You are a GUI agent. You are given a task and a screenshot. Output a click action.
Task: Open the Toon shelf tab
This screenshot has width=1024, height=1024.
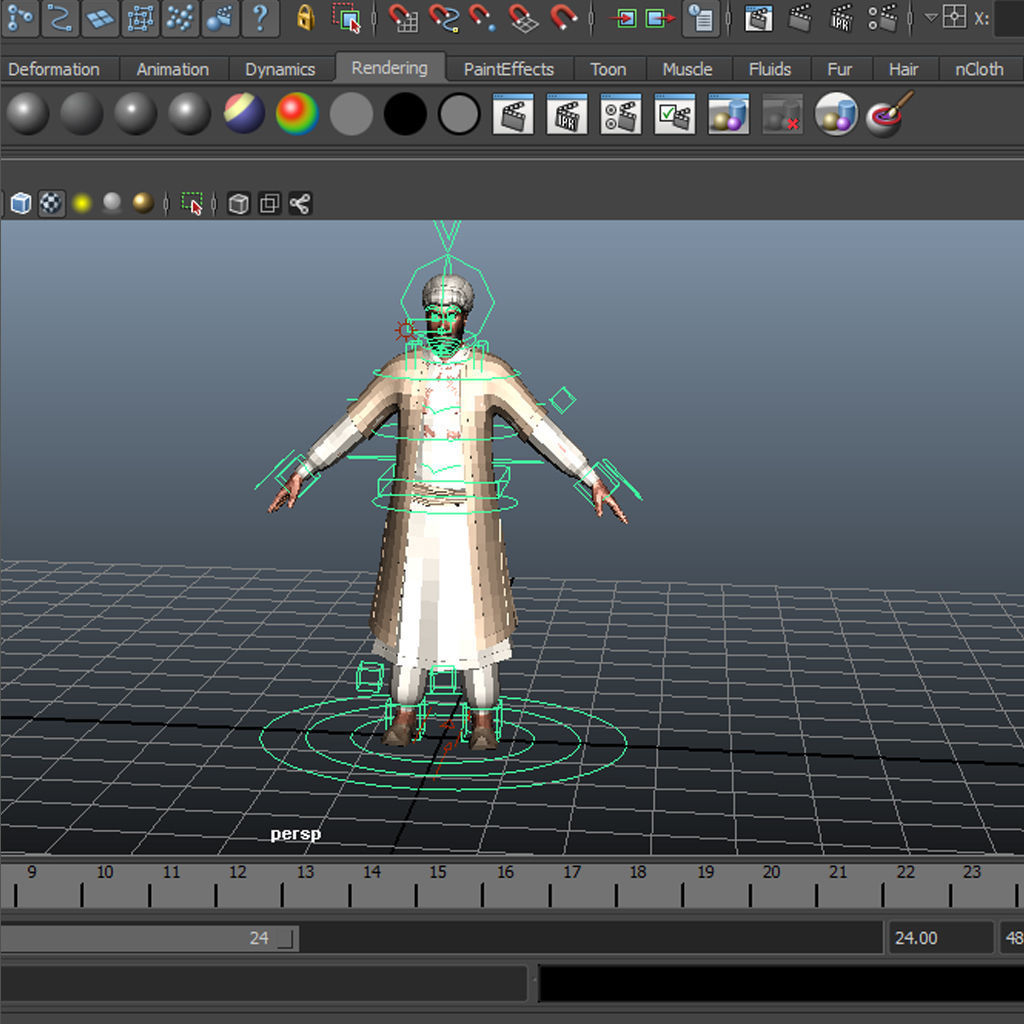tap(608, 69)
